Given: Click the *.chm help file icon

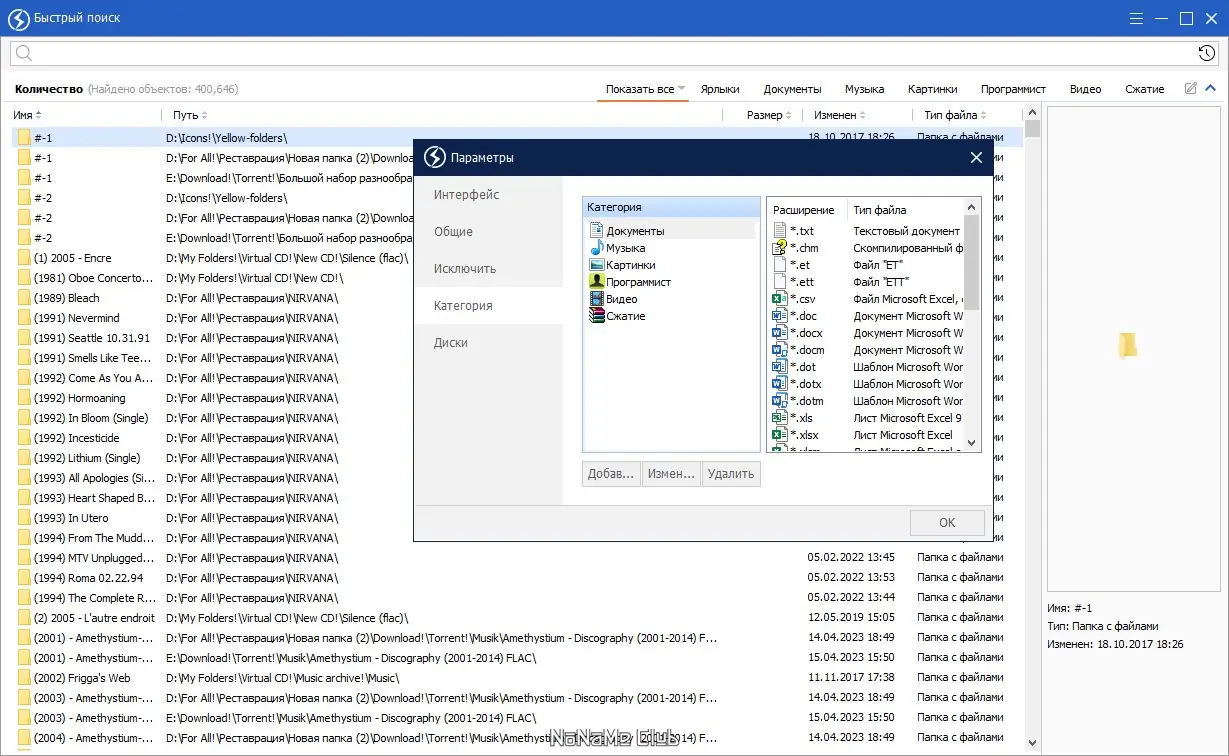Looking at the screenshot, I should tap(780, 248).
